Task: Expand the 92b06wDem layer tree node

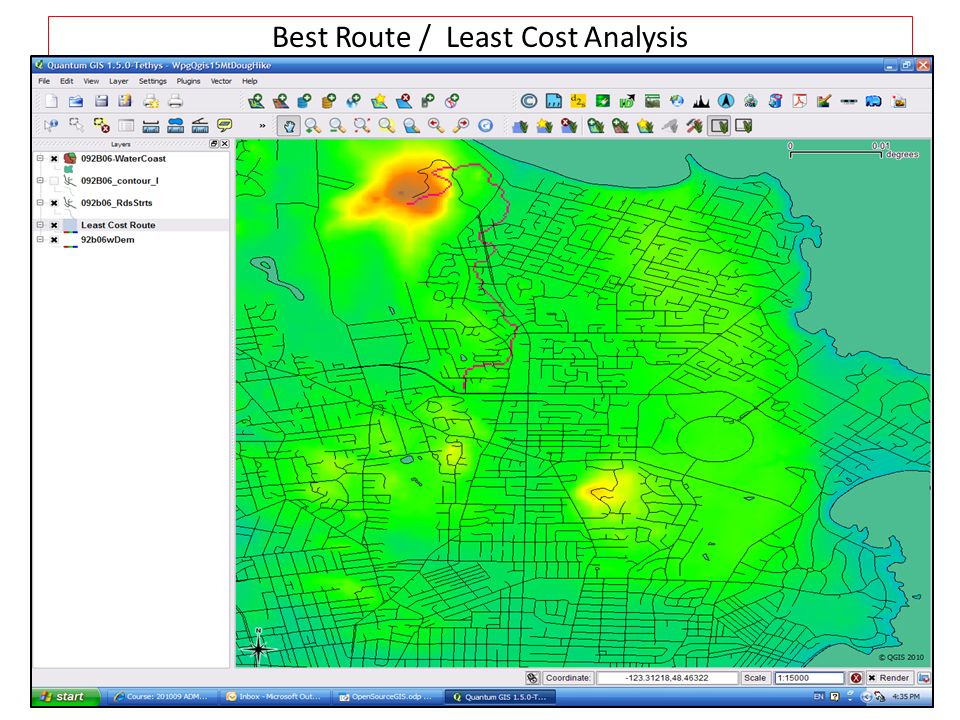Action: pyautogui.click(x=40, y=239)
